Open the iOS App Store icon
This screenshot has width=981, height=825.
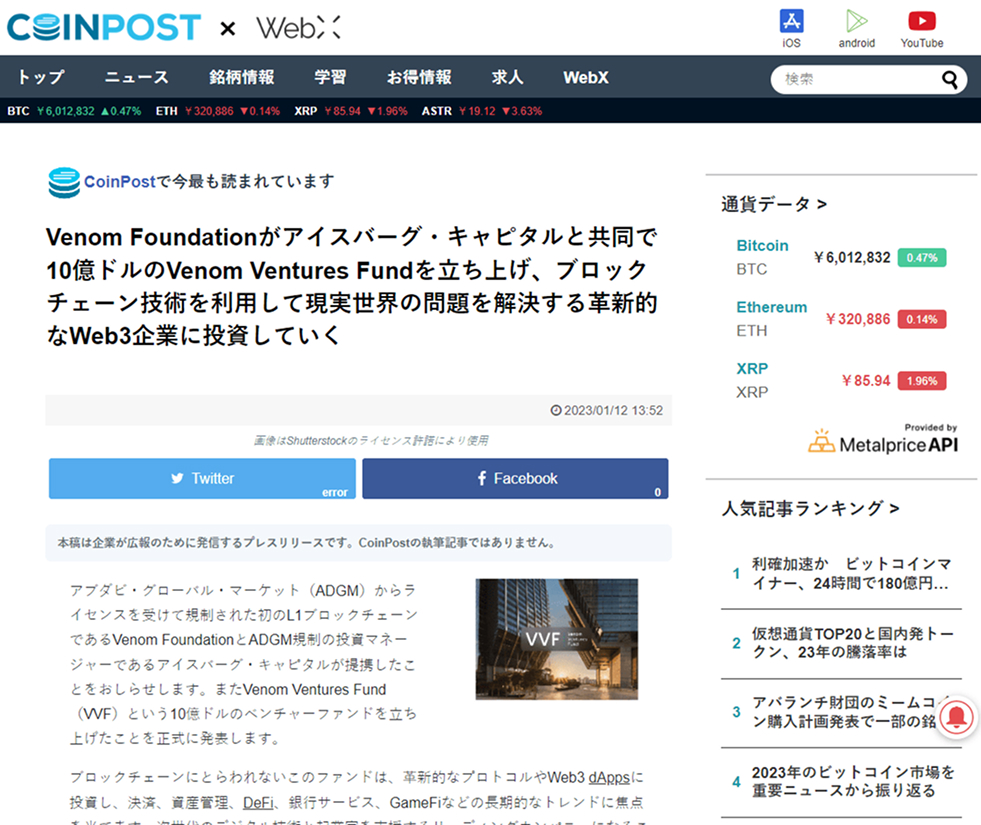[791, 21]
